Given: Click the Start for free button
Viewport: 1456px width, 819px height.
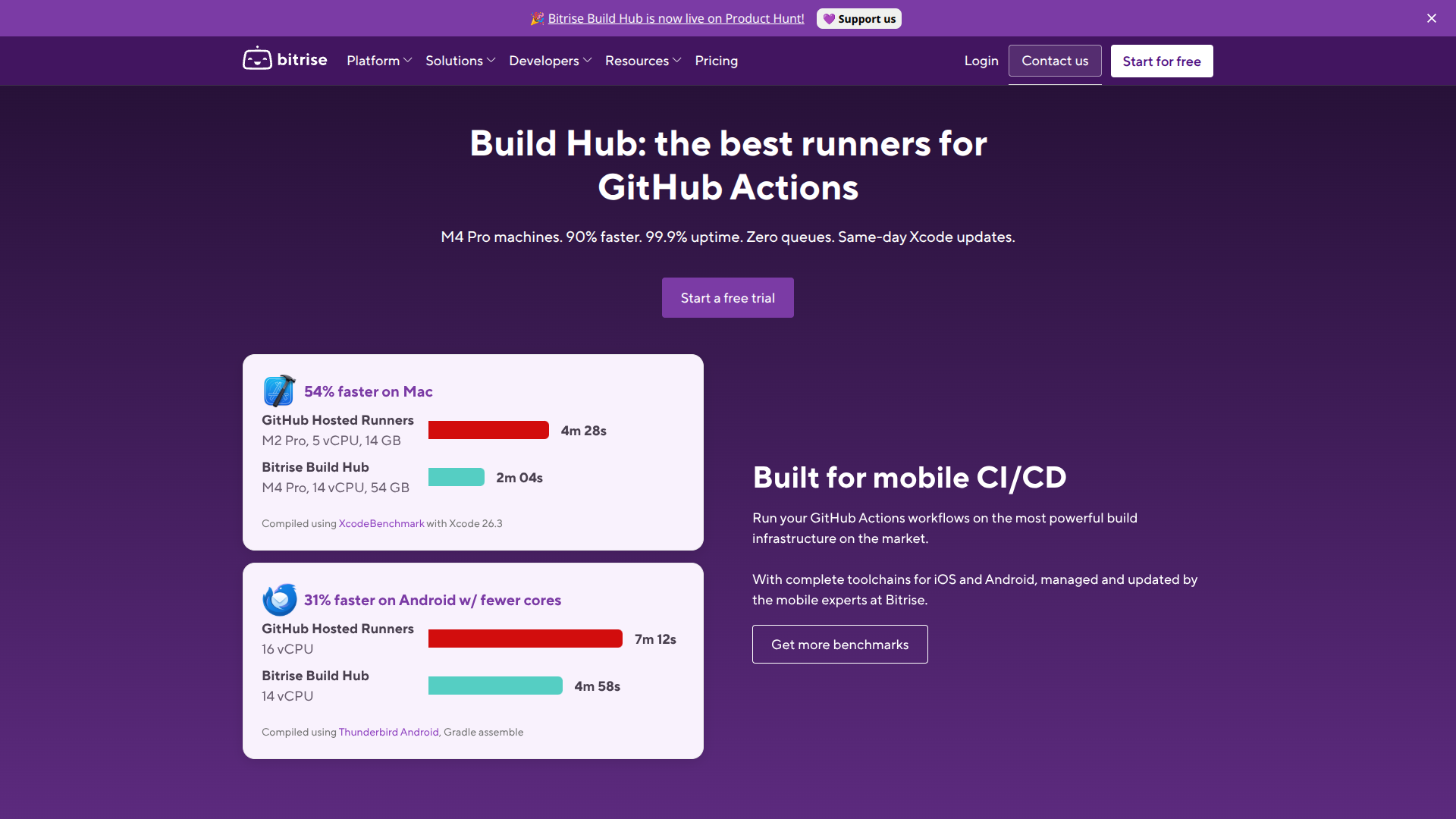Looking at the screenshot, I should (x=1162, y=61).
